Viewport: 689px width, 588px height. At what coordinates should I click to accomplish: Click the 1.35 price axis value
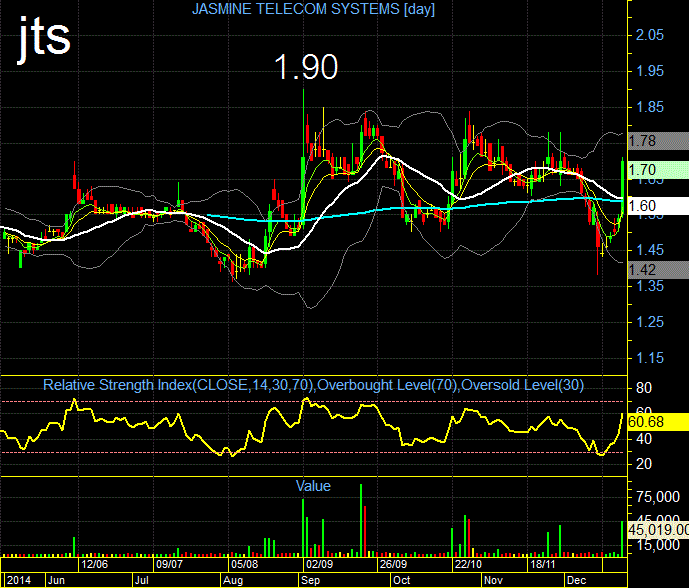650,286
